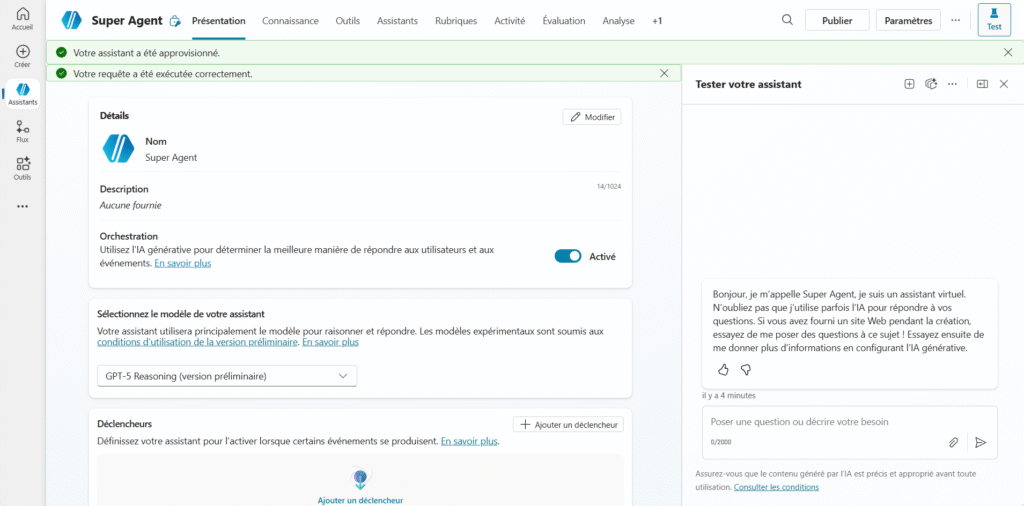Click the chat question input field

tap(820, 422)
